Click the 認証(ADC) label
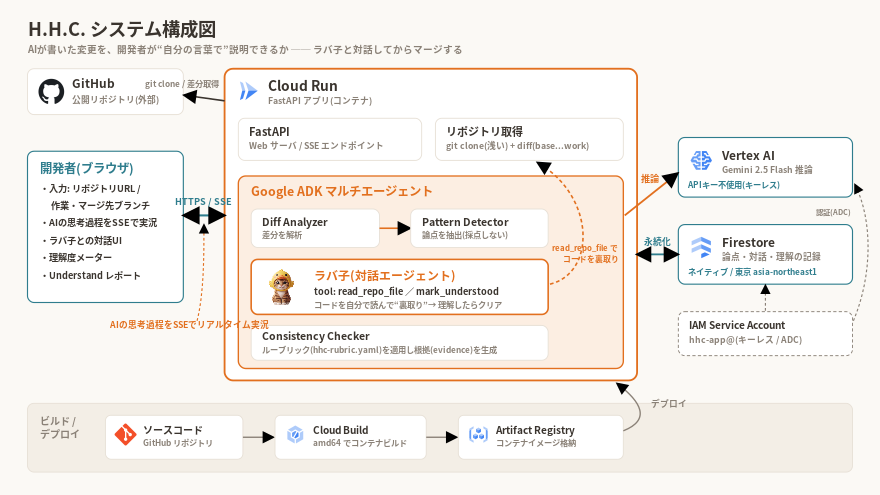This screenshot has height=495, width=880. pos(833,212)
